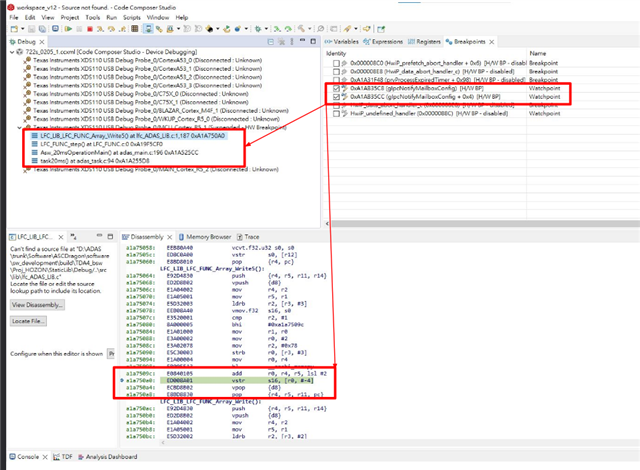Switch to the Registers tab
This screenshot has width=640, height=470.
coord(424,42)
